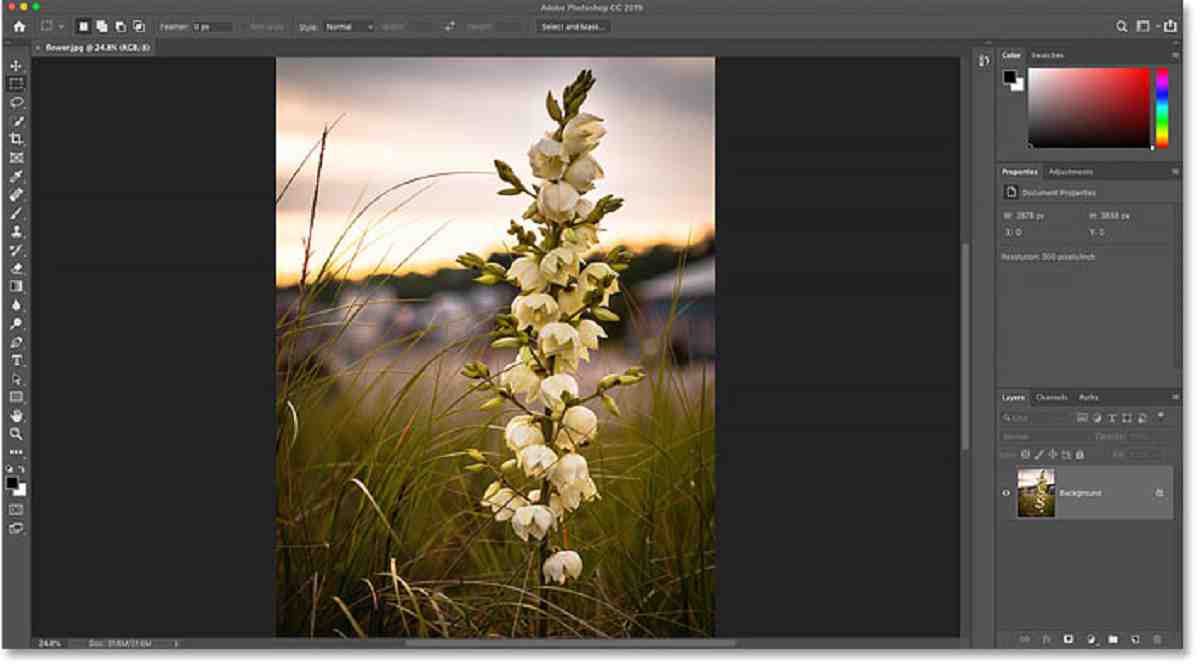Toggle the layer filter switch in Layers panel
Screen dimensions: 1200x668
point(1161,416)
